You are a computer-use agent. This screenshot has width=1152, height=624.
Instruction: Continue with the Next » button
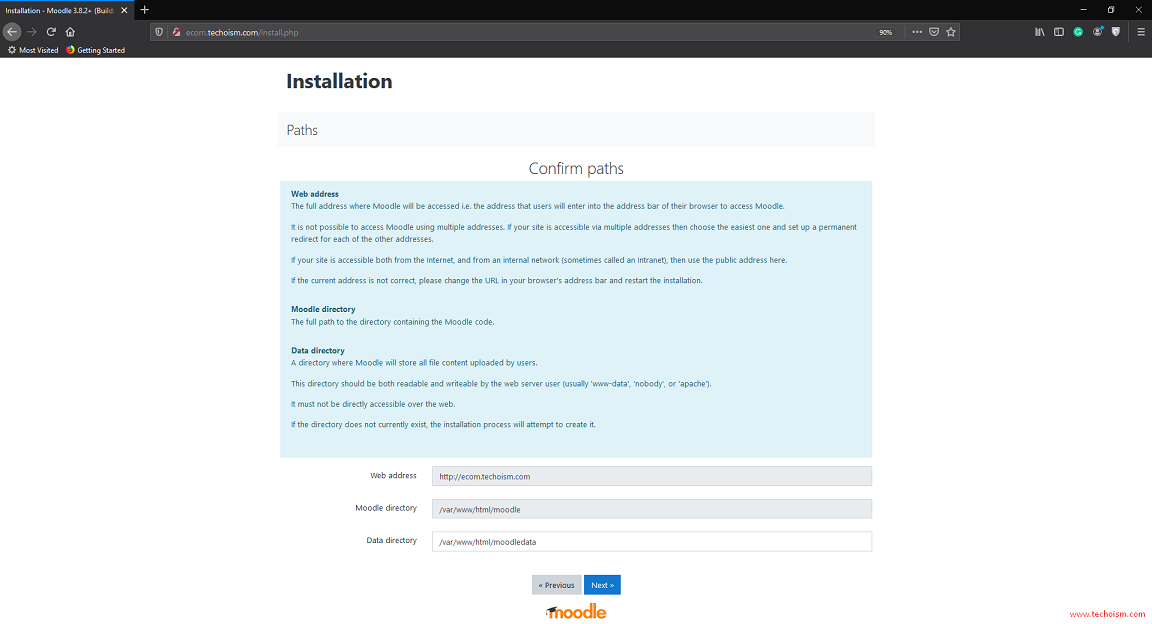point(602,585)
